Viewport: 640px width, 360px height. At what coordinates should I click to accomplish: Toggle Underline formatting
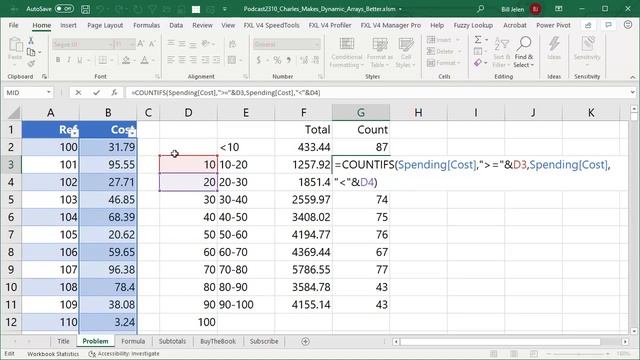point(80,60)
